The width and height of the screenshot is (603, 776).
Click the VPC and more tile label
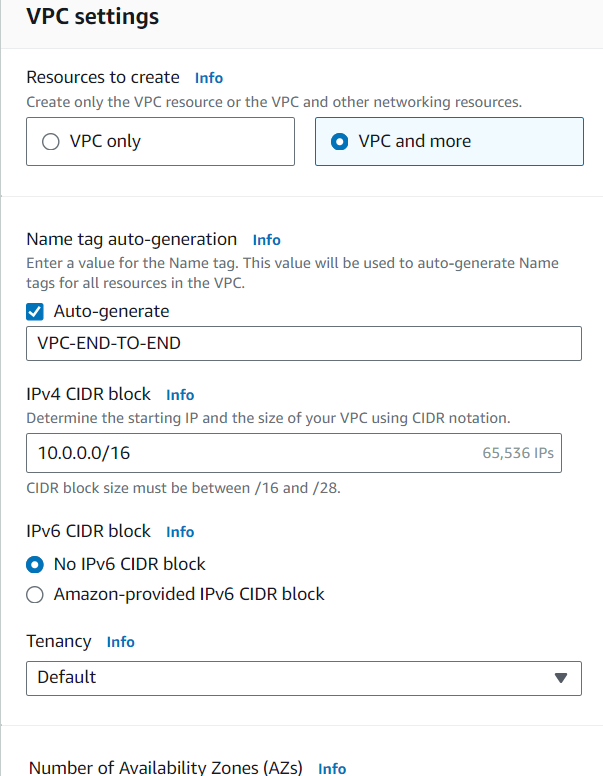pyautogui.click(x=414, y=141)
